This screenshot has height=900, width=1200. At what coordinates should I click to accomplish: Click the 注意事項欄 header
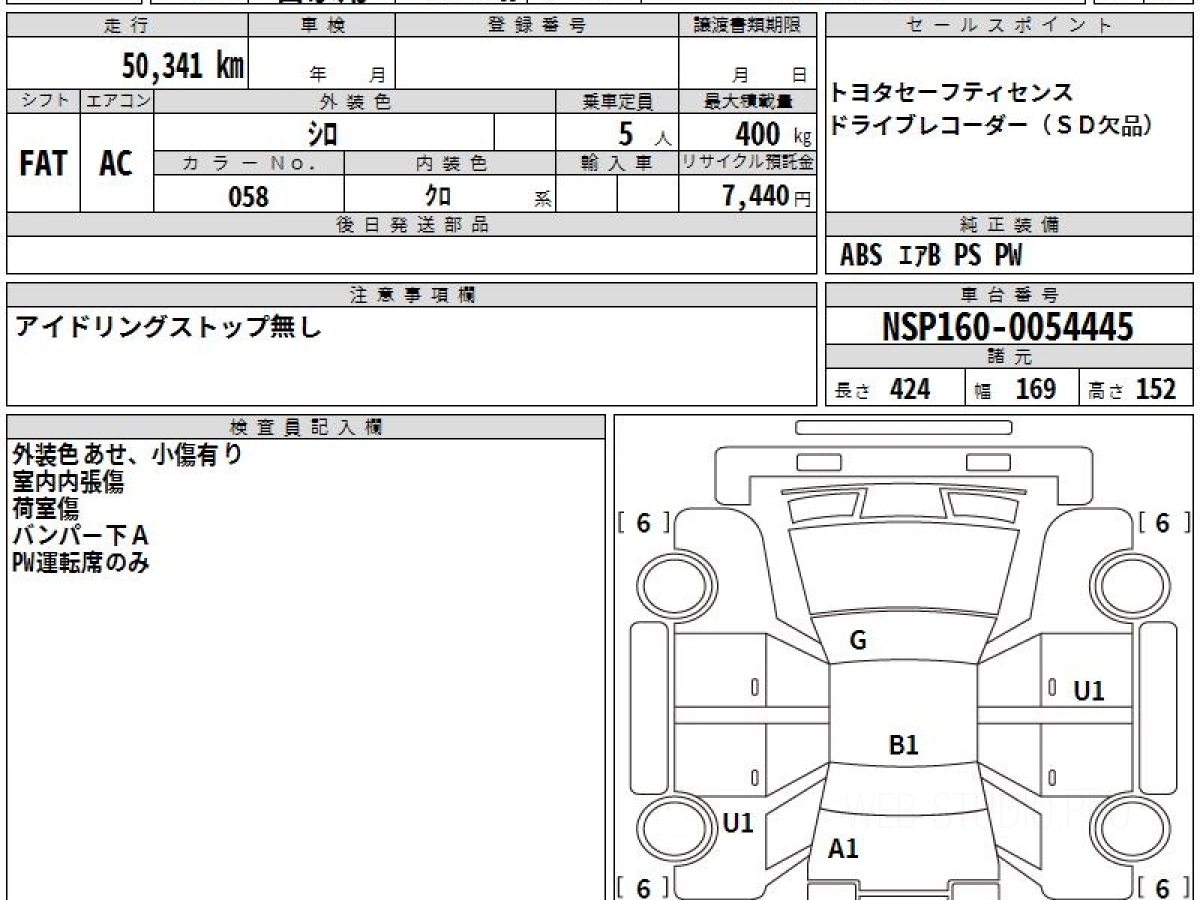(411, 295)
